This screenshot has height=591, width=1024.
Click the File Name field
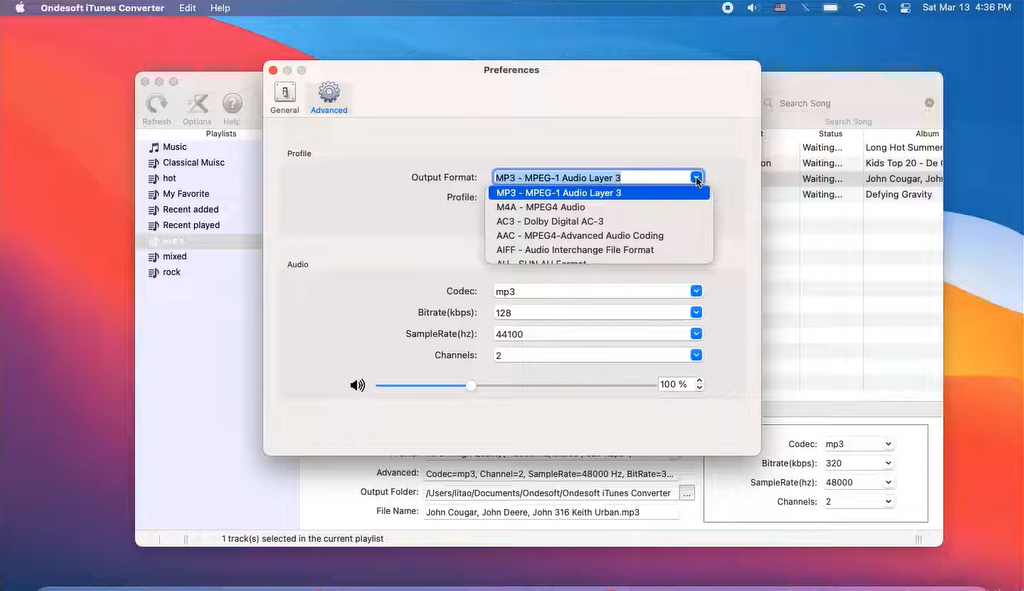tap(551, 513)
